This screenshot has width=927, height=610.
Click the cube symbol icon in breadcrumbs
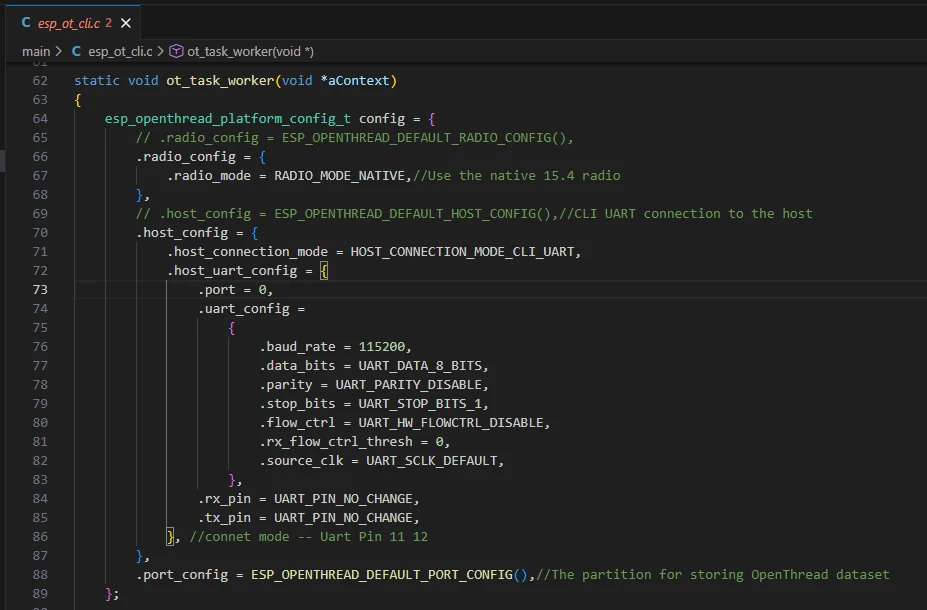point(177,51)
